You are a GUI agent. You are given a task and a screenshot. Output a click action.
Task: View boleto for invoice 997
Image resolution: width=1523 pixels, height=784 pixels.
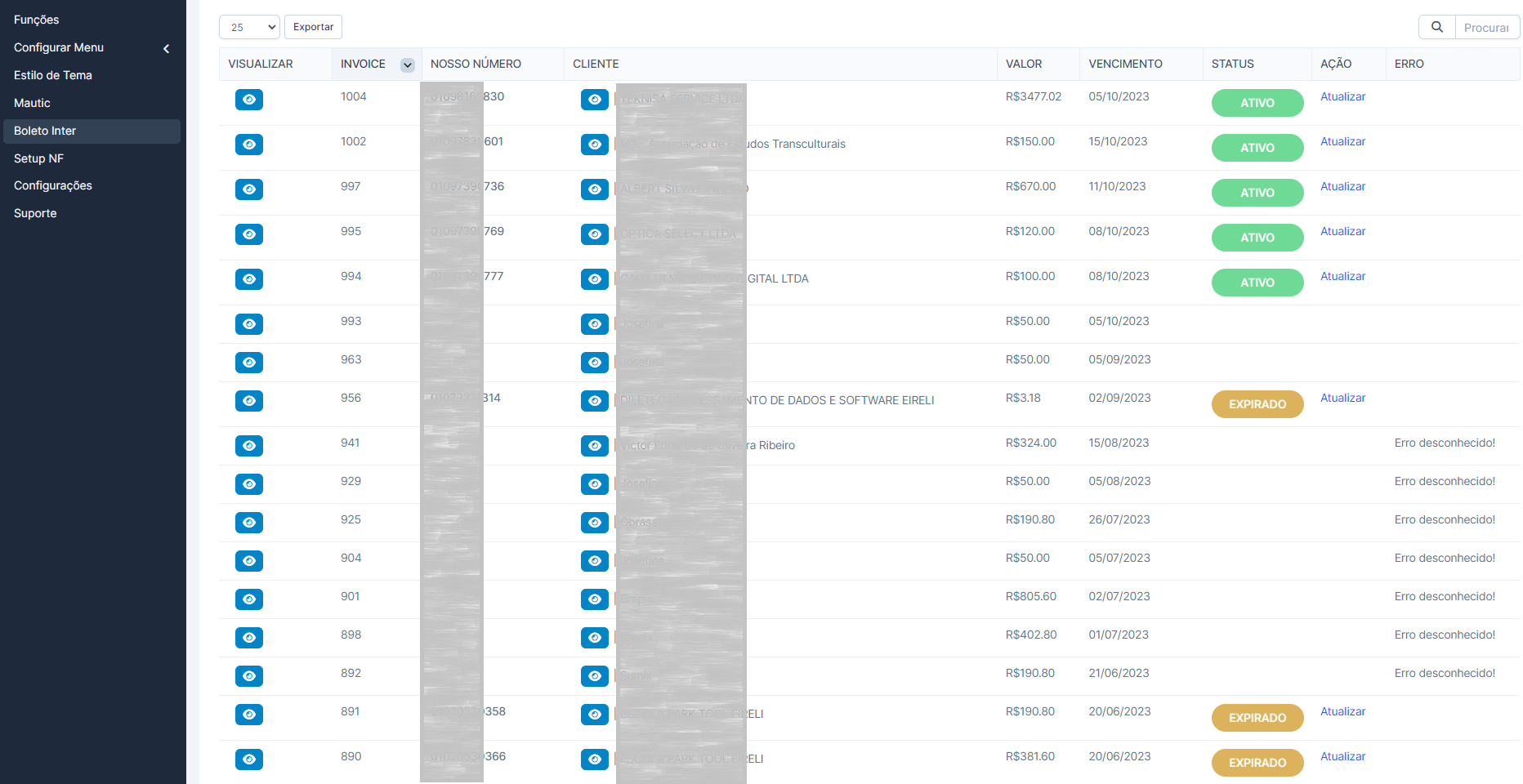point(249,189)
